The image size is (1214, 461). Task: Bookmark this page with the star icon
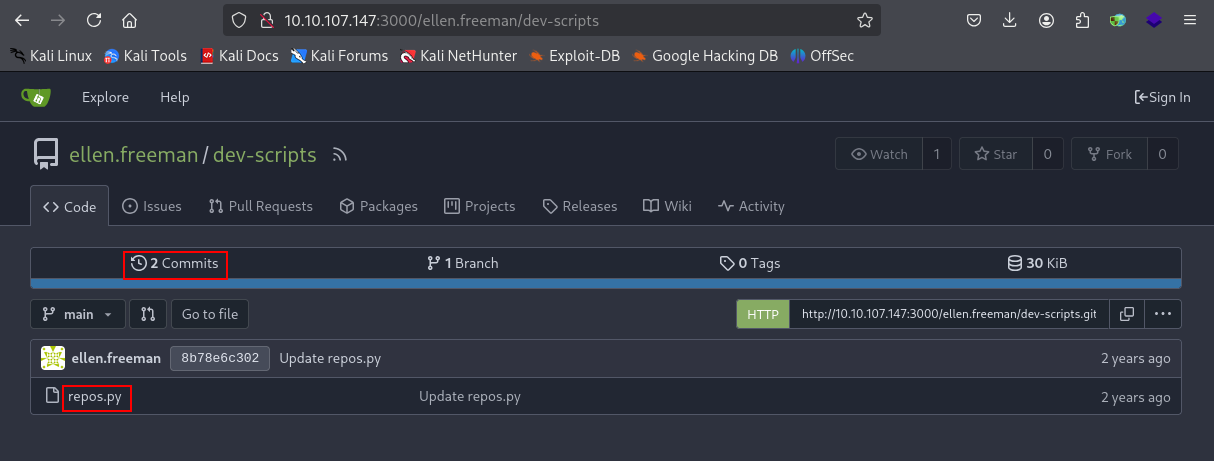pos(864,20)
